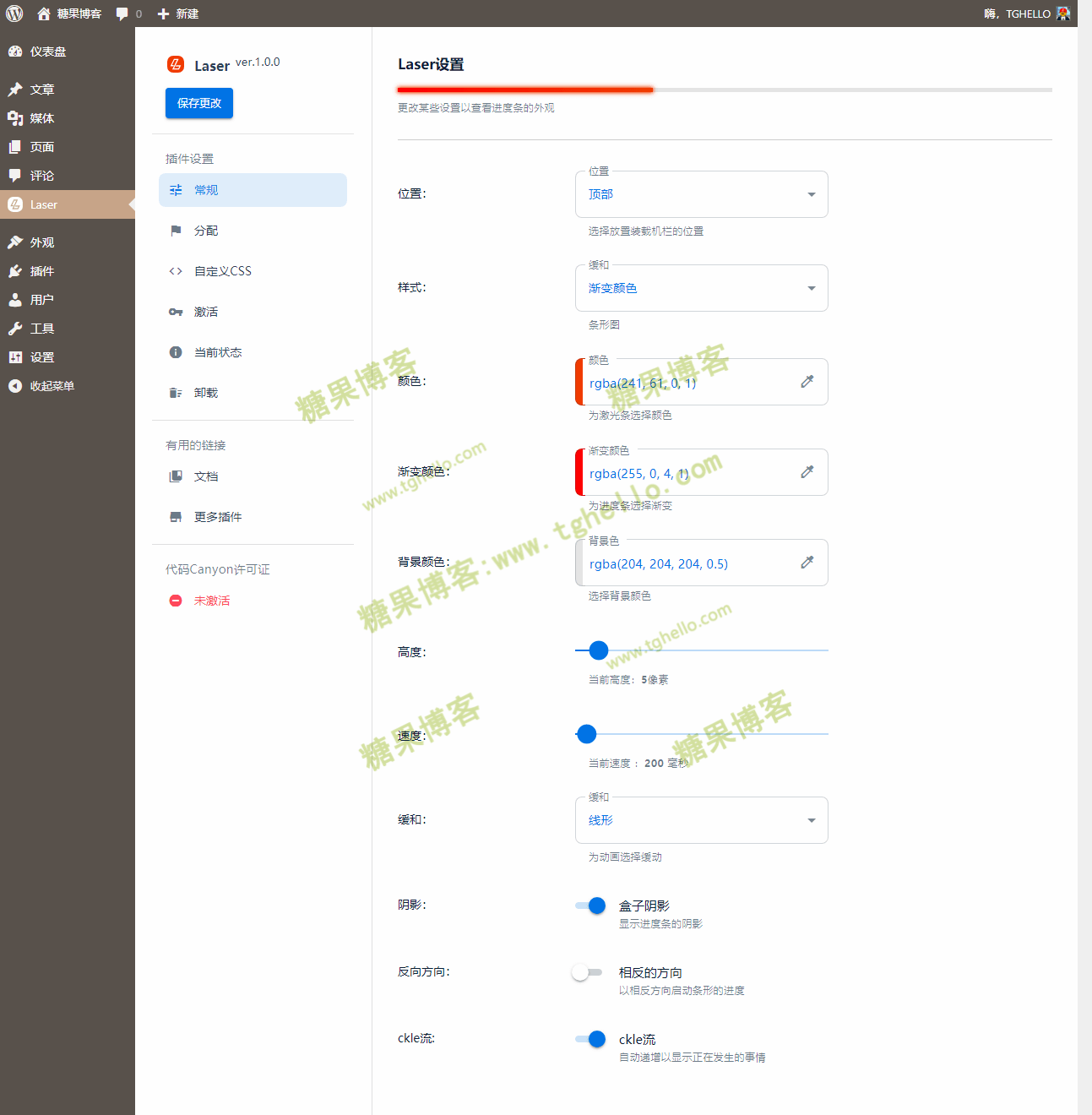Click the red 未激活 status icon
The width and height of the screenshot is (1092, 1115).
pyautogui.click(x=176, y=601)
